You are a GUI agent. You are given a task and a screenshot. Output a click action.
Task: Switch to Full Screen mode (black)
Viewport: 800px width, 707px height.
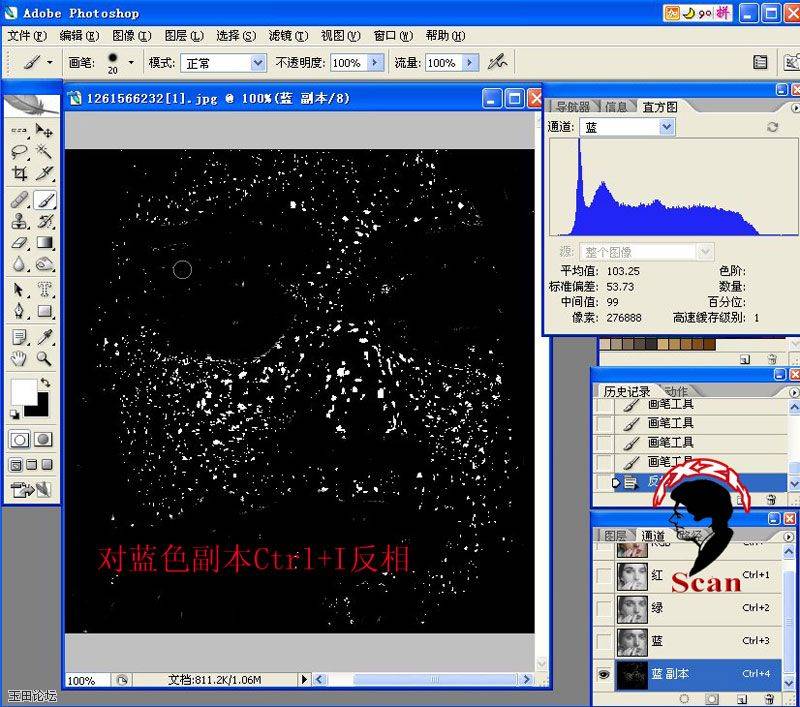[x=47, y=465]
